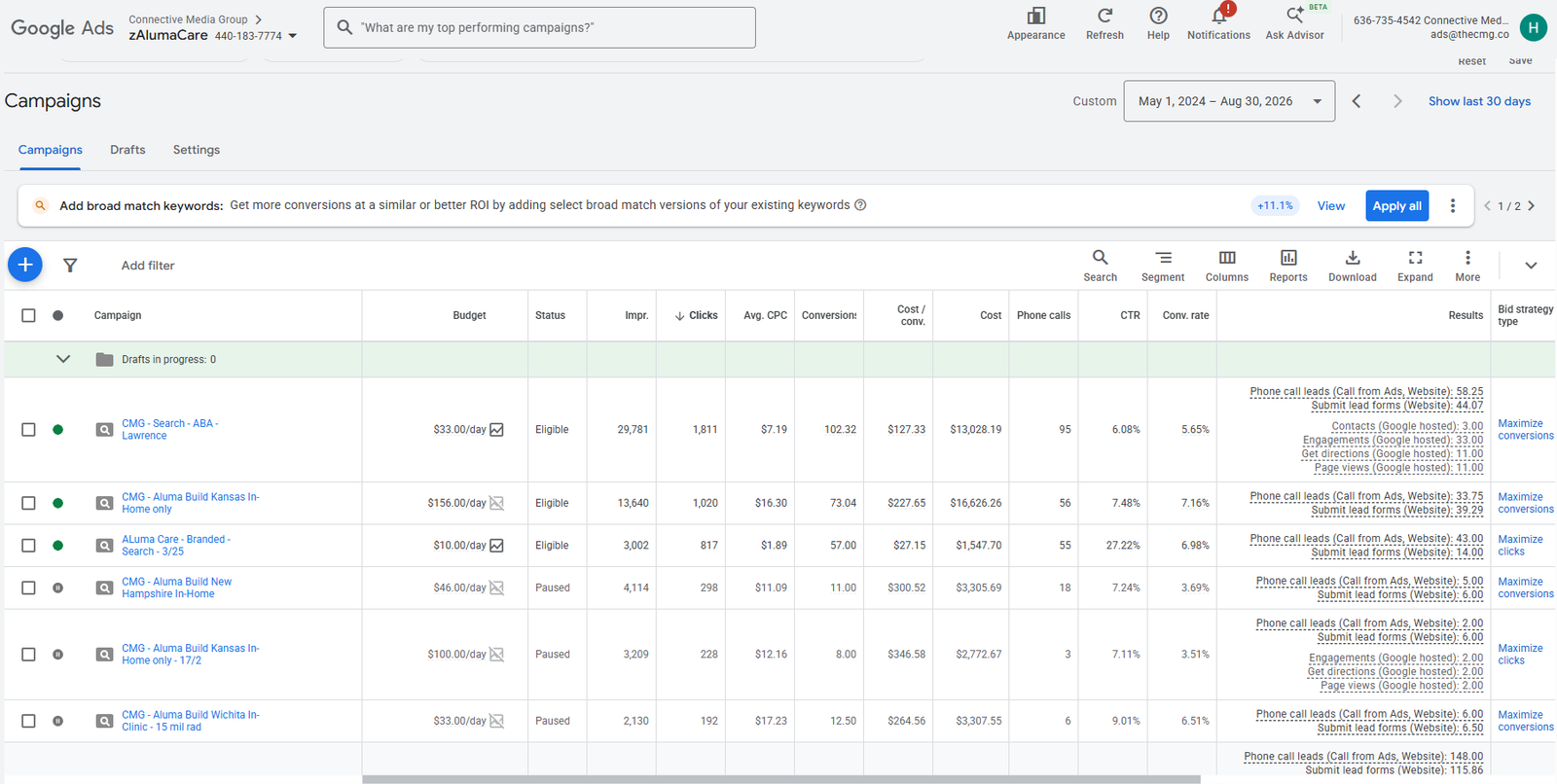This screenshot has height=784, width=1557.
Task: Click the Apply all button
Action: click(1397, 205)
